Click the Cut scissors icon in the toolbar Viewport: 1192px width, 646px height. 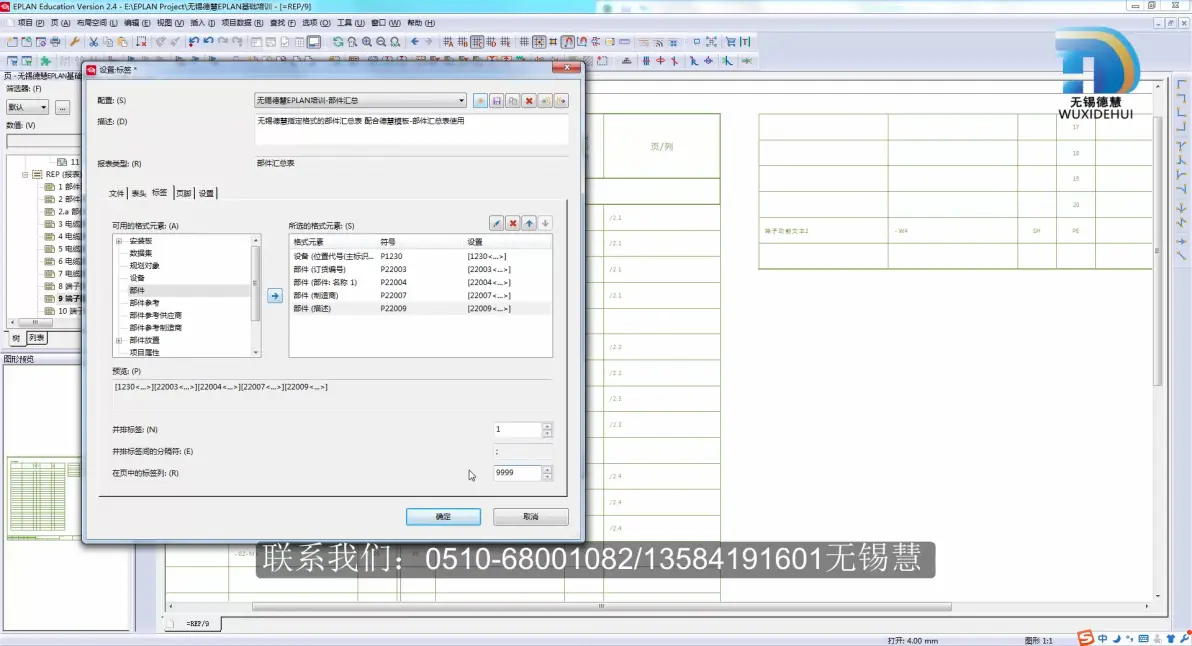click(x=94, y=42)
